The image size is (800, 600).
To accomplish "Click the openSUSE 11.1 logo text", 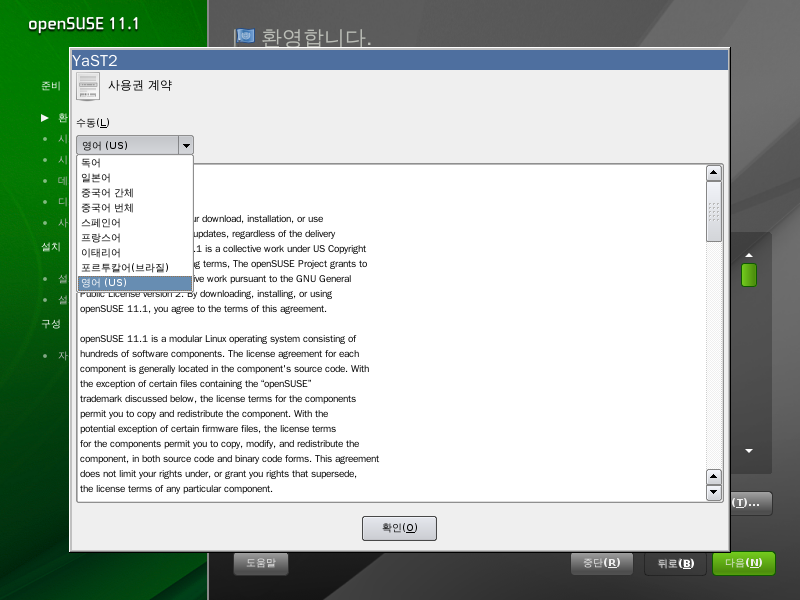I will 83,24.
